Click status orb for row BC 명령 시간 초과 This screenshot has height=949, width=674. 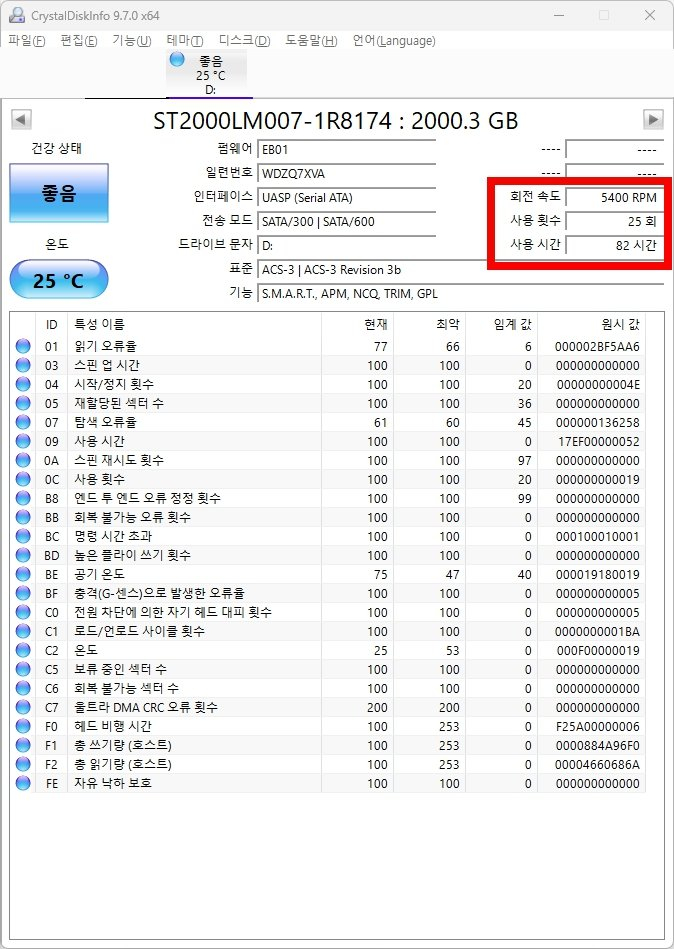click(23, 536)
